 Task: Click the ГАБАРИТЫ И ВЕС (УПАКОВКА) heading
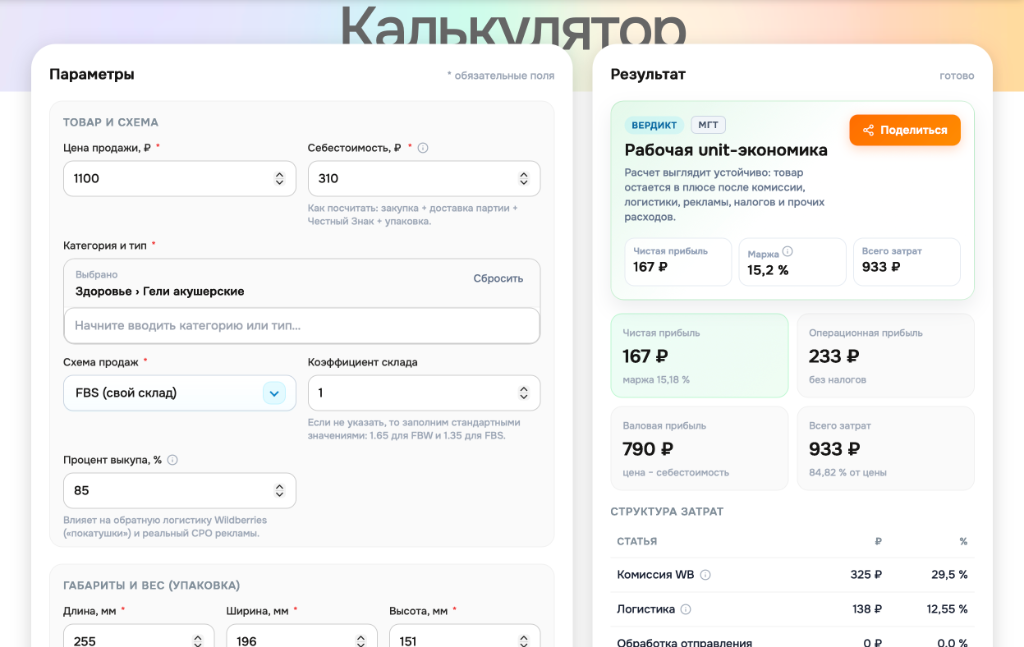(x=152, y=586)
